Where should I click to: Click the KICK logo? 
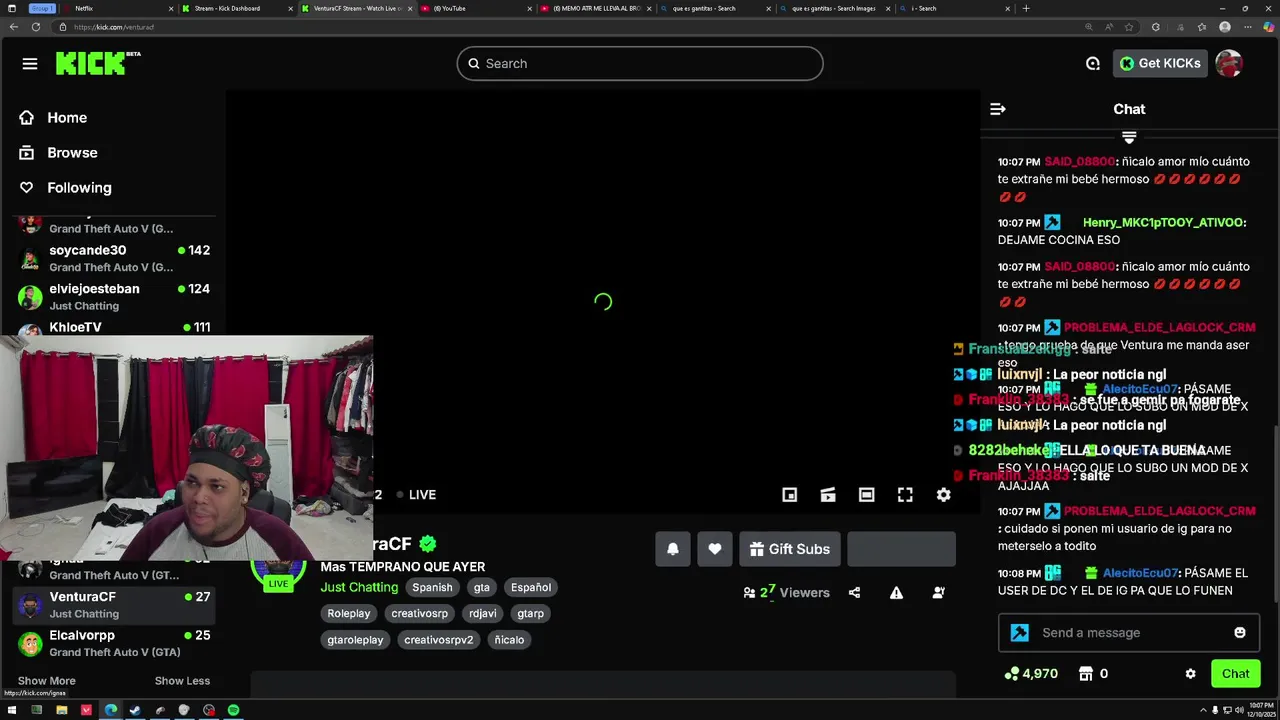coord(98,63)
